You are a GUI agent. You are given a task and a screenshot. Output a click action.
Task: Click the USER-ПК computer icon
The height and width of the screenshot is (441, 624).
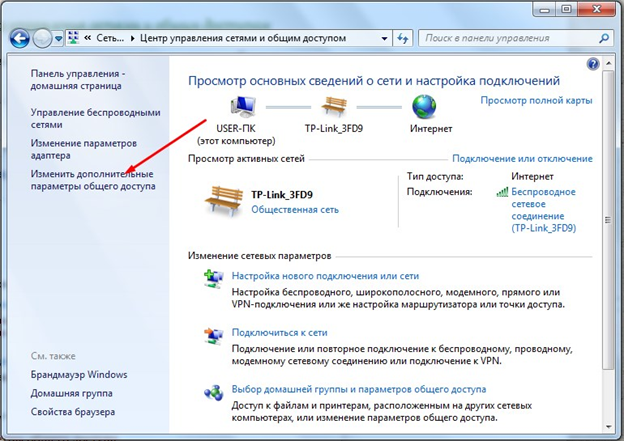coord(243,106)
